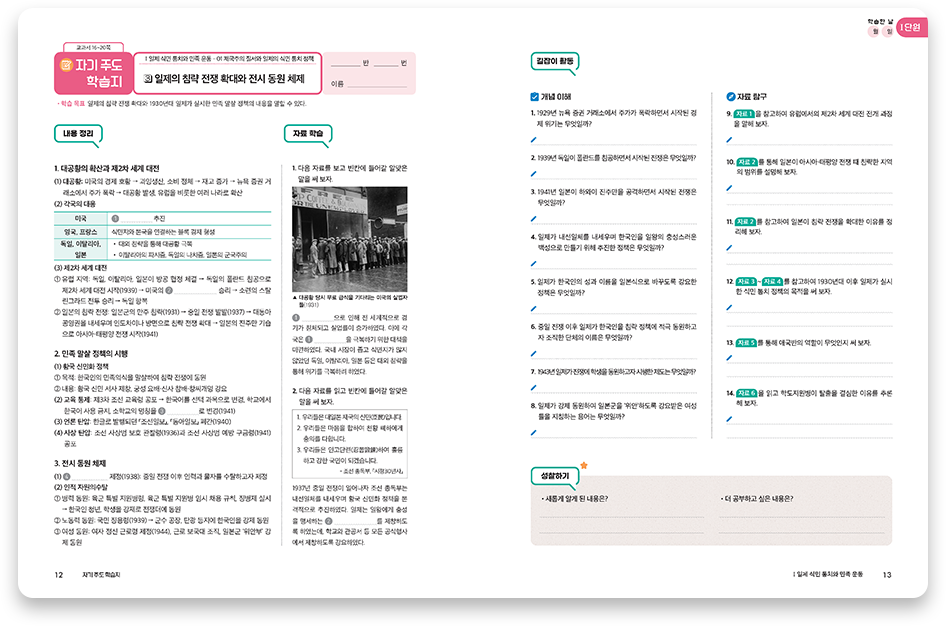
Task: Click the 자료 2 badge in question 11
Action: pyautogui.click(x=744, y=221)
